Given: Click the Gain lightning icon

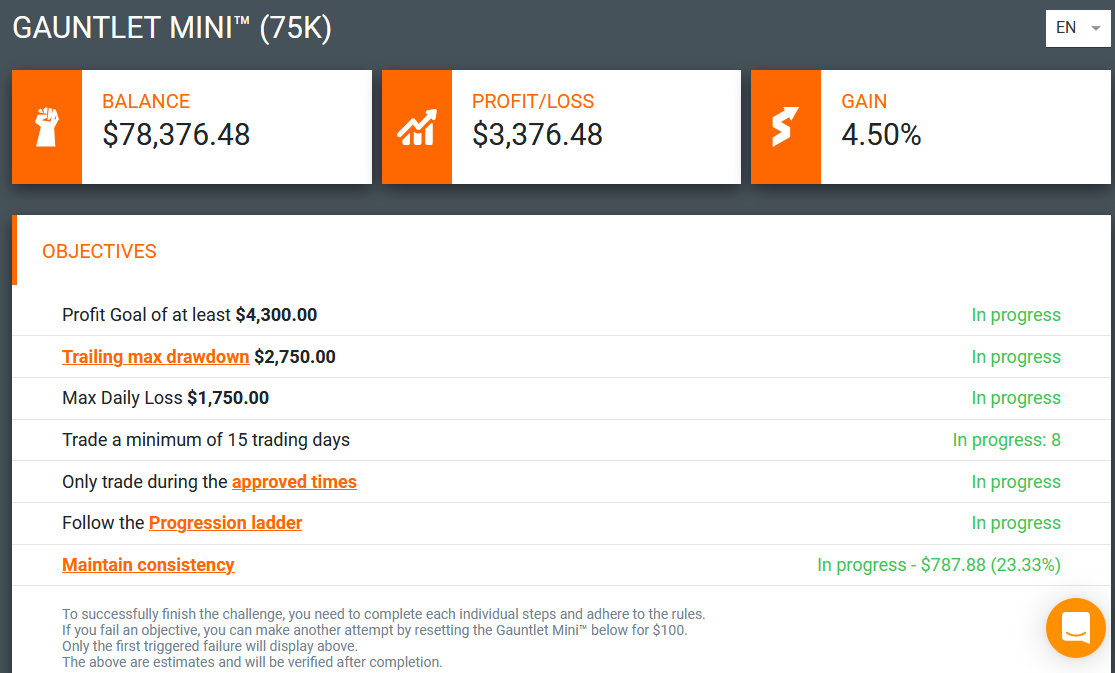Looking at the screenshot, I should (x=786, y=127).
